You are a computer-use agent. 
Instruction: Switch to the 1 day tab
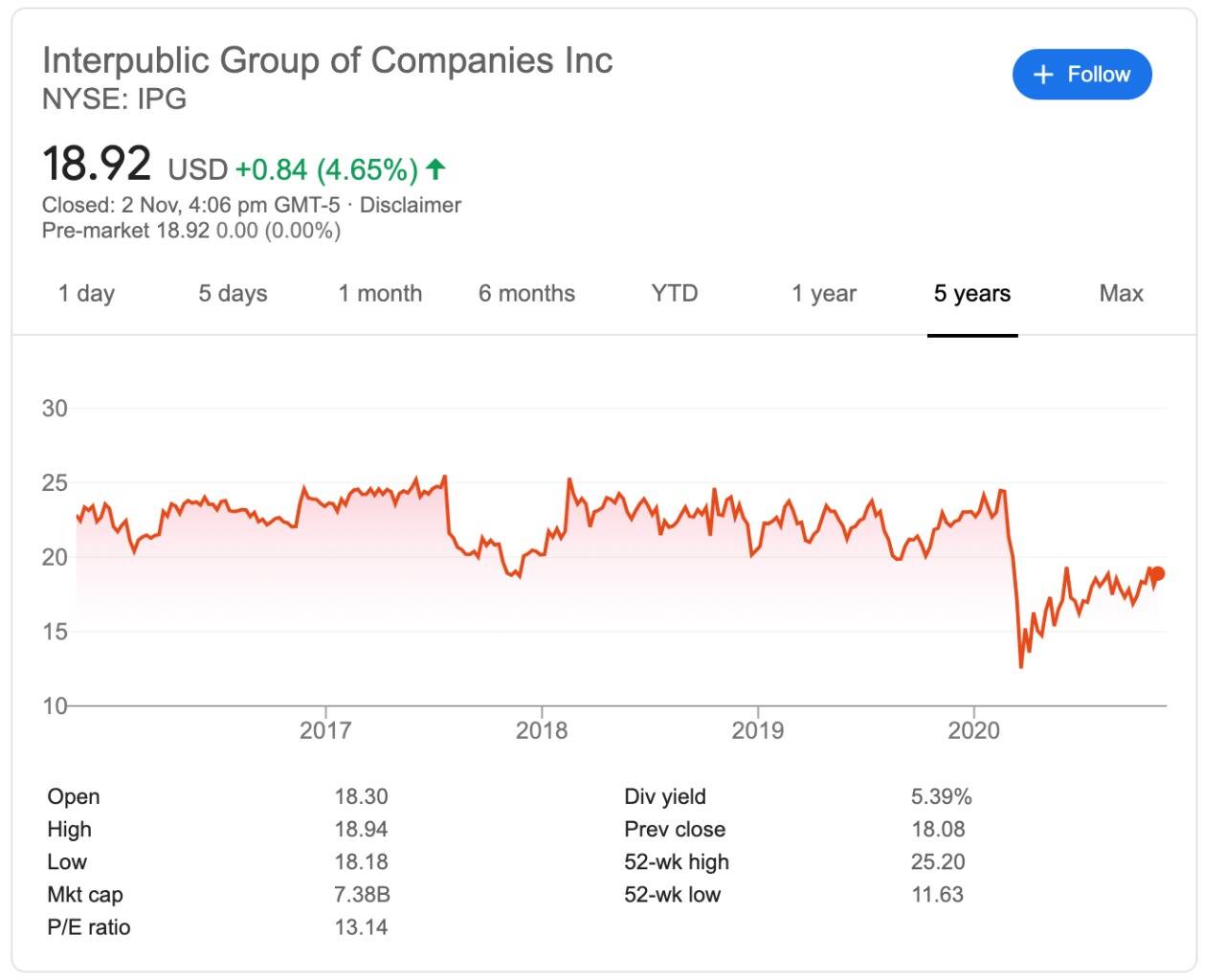pyautogui.click(x=86, y=294)
